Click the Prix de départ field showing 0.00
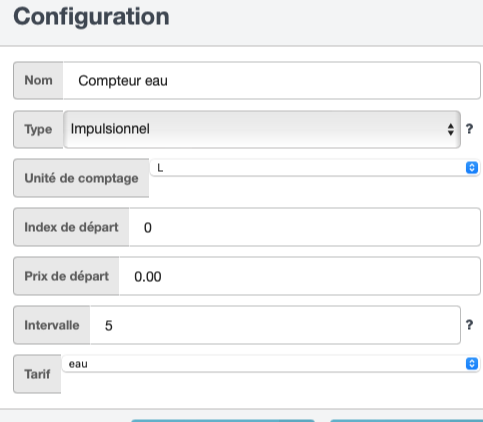Viewport: 483px width, 422px height. point(300,276)
